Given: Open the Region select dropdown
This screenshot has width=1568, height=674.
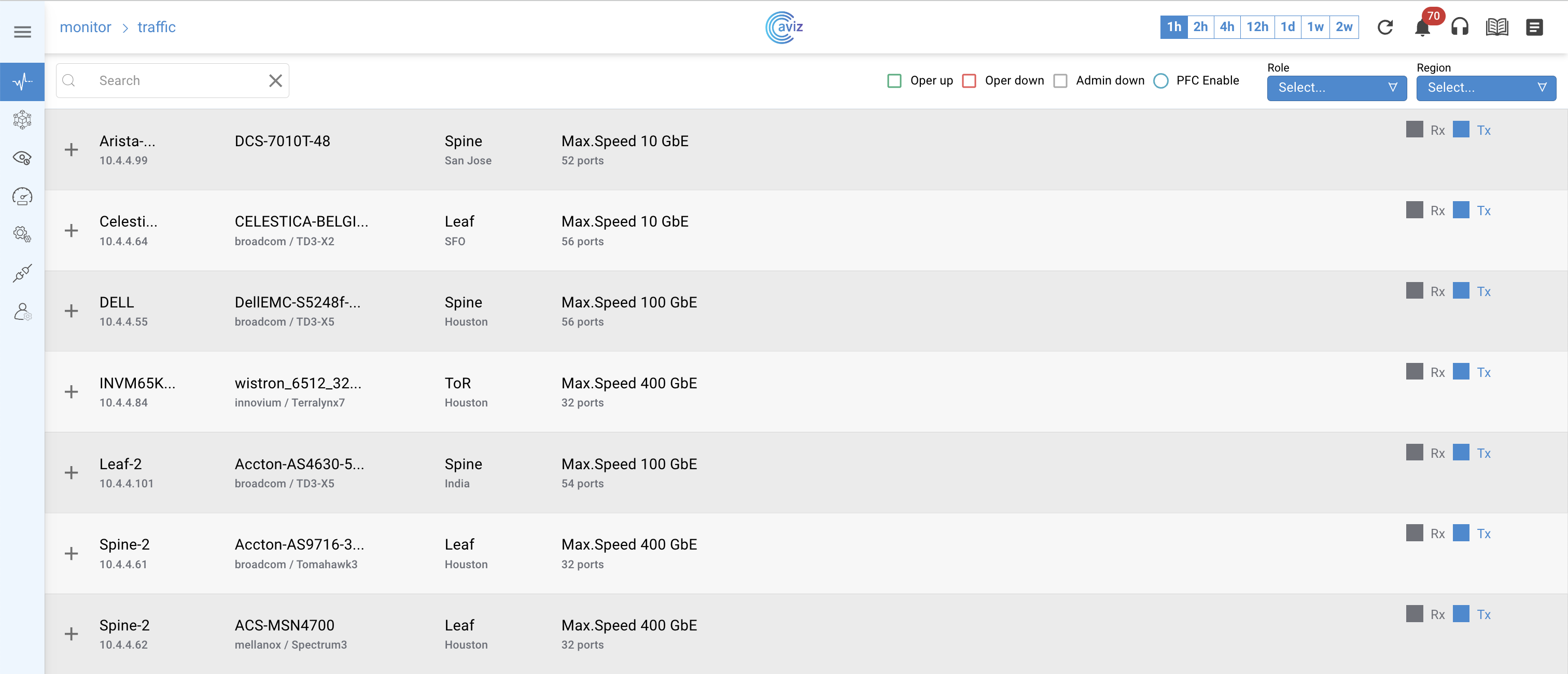Looking at the screenshot, I should [x=1485, y=88].
